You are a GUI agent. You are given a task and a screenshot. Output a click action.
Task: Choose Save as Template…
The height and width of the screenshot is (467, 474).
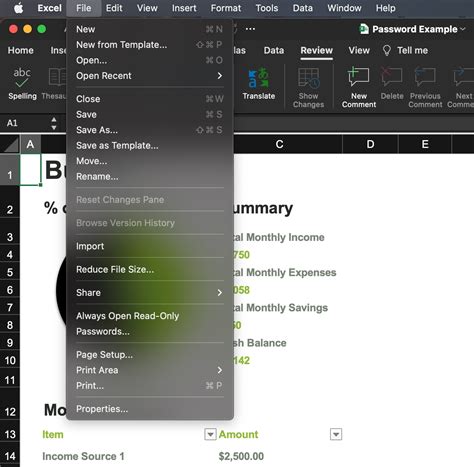(x=150, y=145)
